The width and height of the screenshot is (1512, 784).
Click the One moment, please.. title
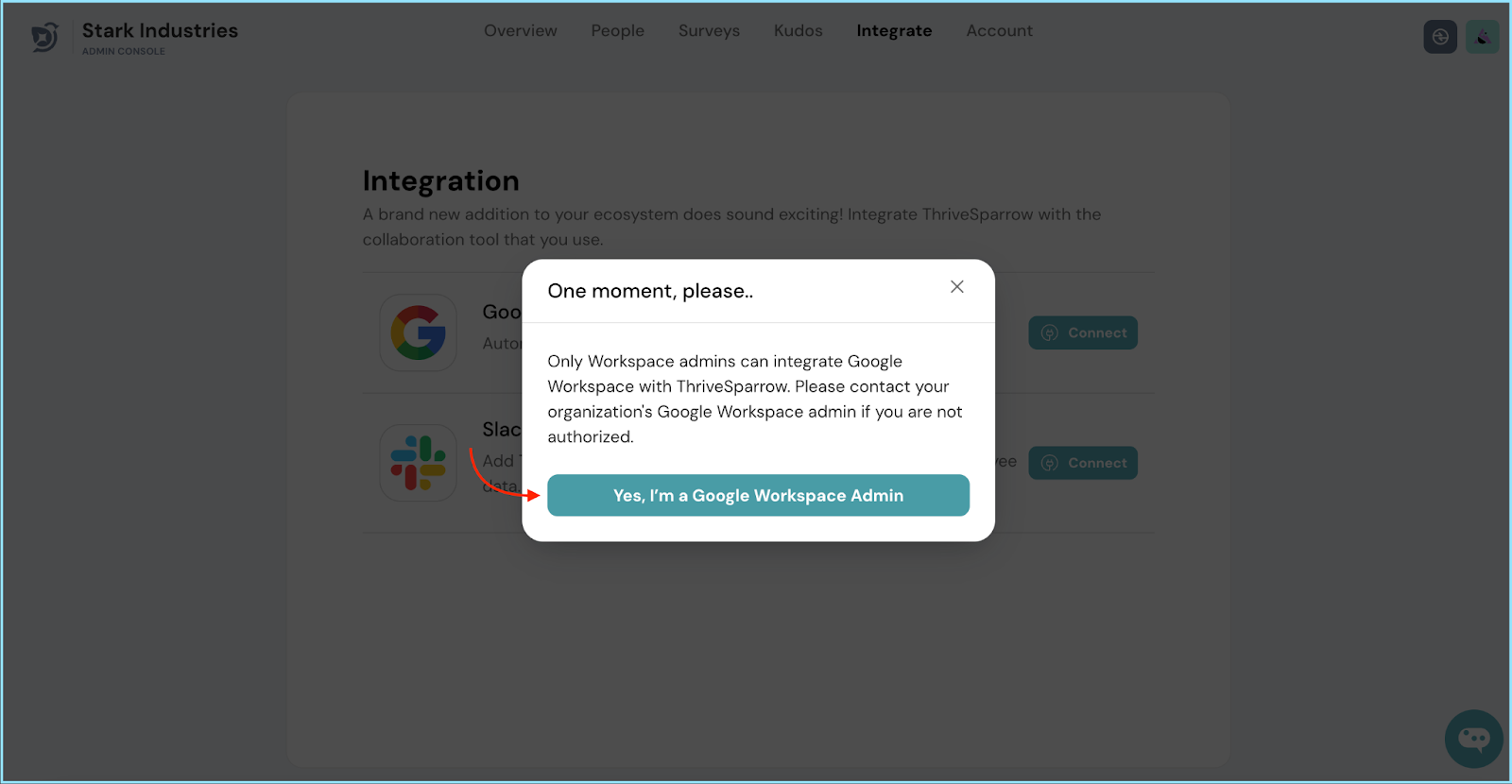click(650, 291)
